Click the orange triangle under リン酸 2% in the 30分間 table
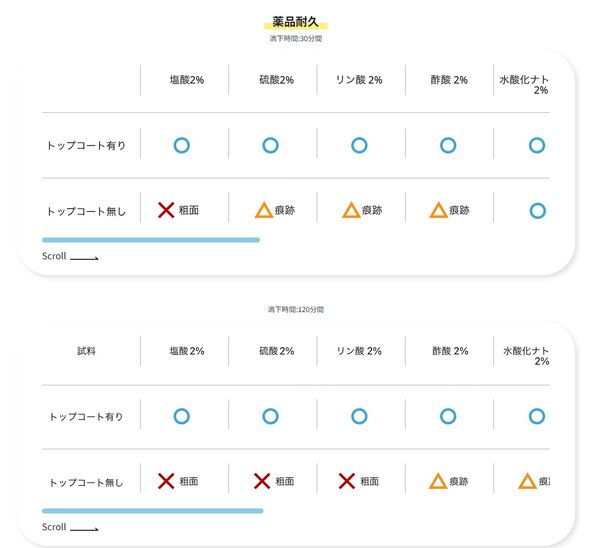This screenshot has height=548, width=600. click(x=351, y=210)
